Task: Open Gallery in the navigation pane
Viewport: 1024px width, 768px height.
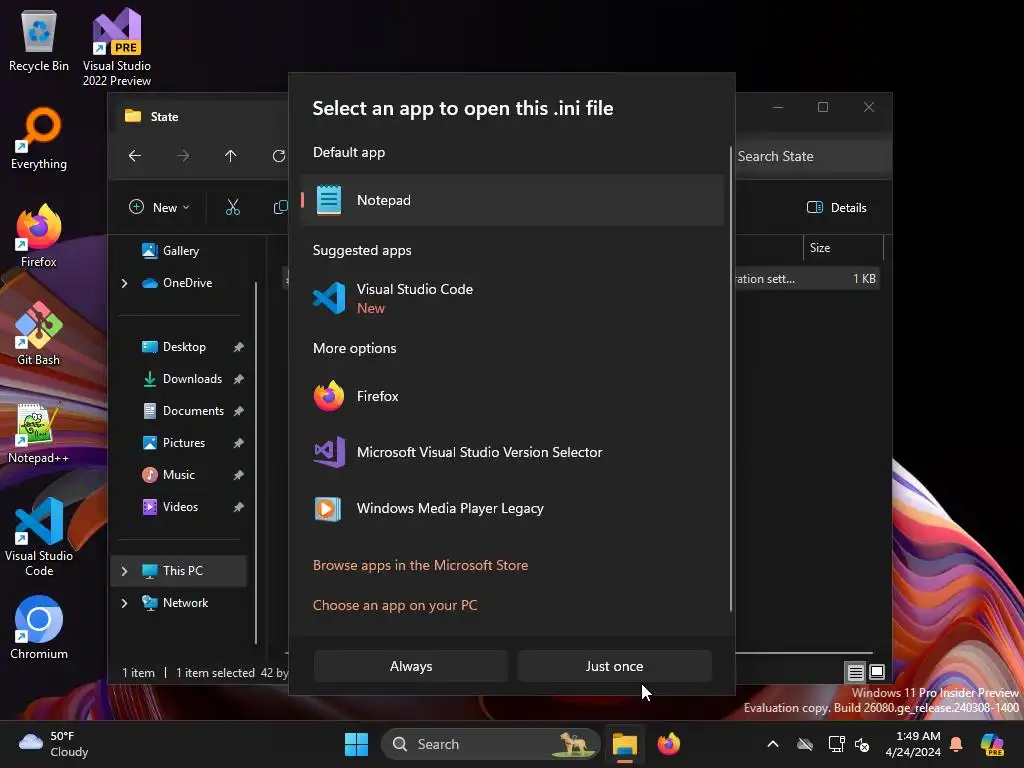Action: tap(170, 251)
